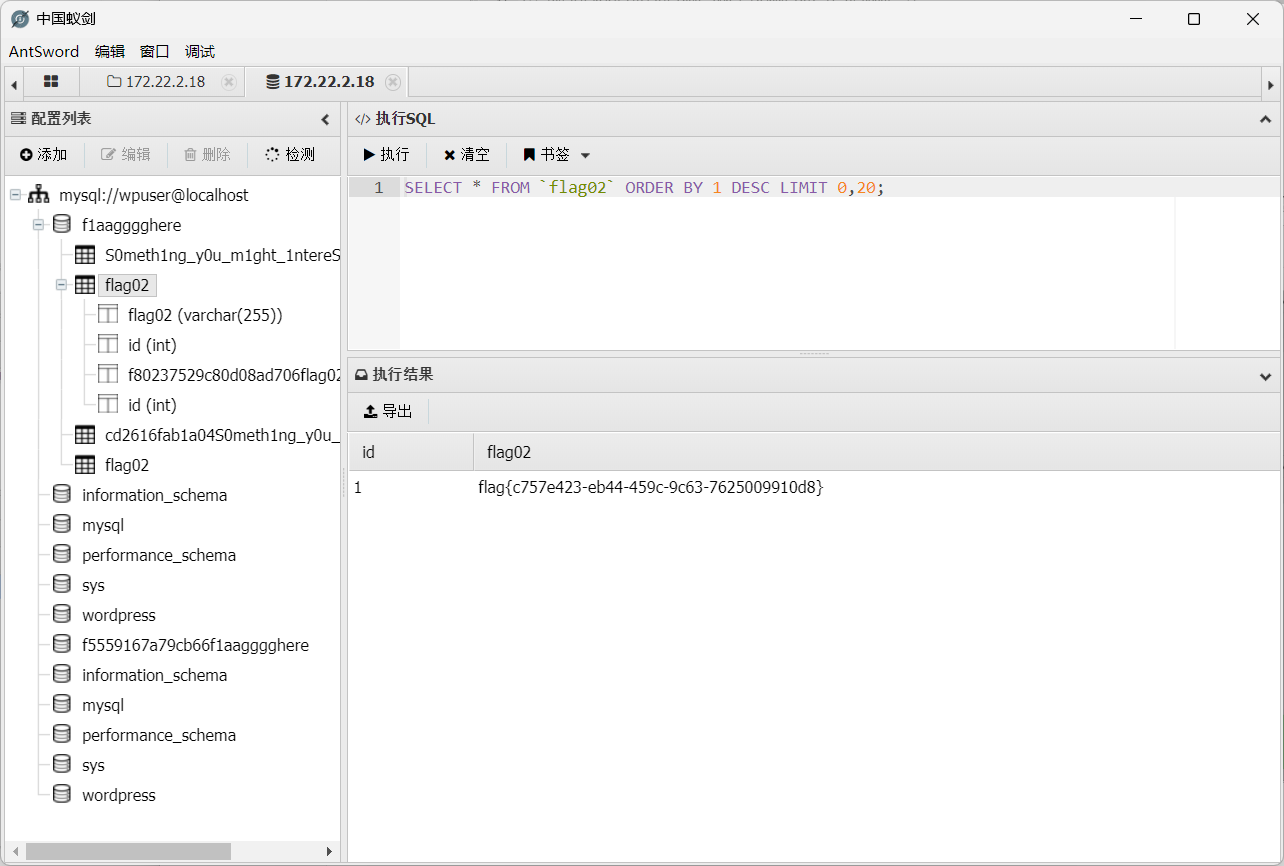Open the 调试 menu
Image resolution: width=1284 pixels, height=866 pixels.
tap(200, 52)
